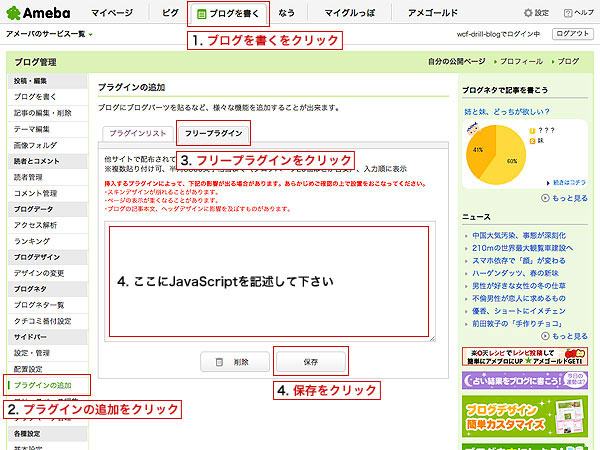The image size is (600, 450).
Task: Open sidebar ブログを書く link
Action: [x=35, y=97]
